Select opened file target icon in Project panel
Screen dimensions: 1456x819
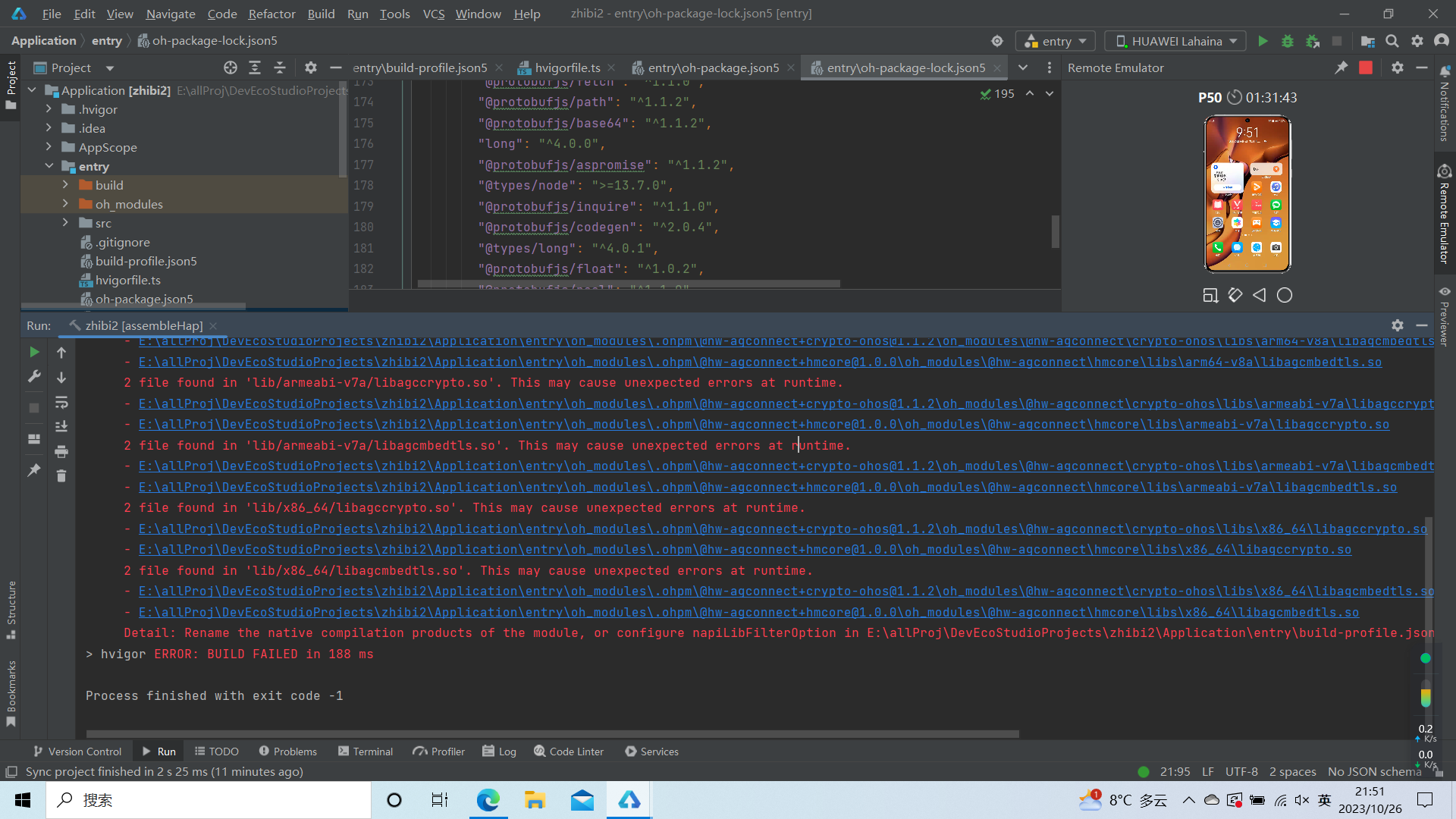coord(231,67)
